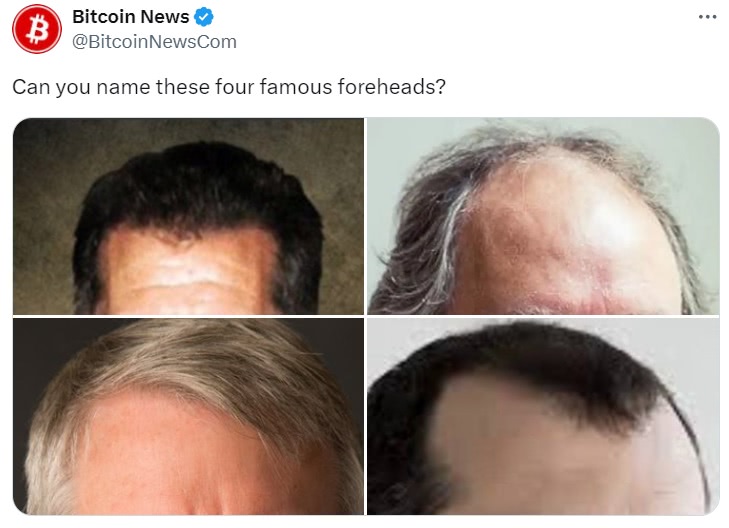This screenshot has height=528, width=729.
Task: Open the @BitcoinNewsCom handle link
Action: point(154,42)
